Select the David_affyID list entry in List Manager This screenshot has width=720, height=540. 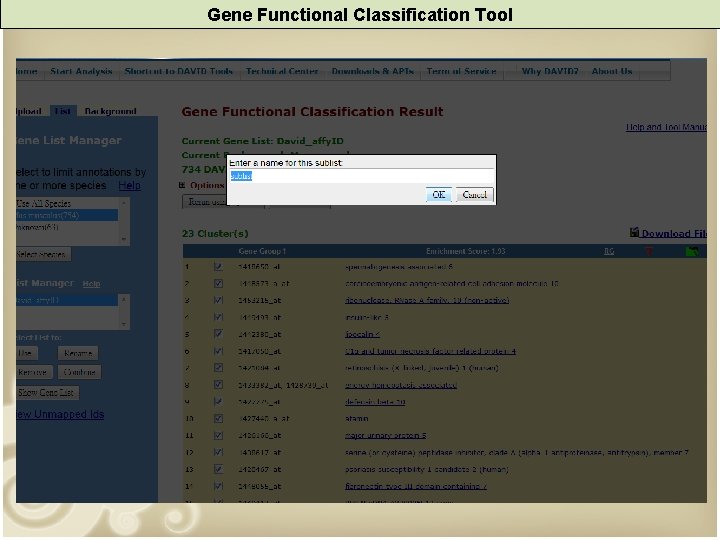pos(67,300)
